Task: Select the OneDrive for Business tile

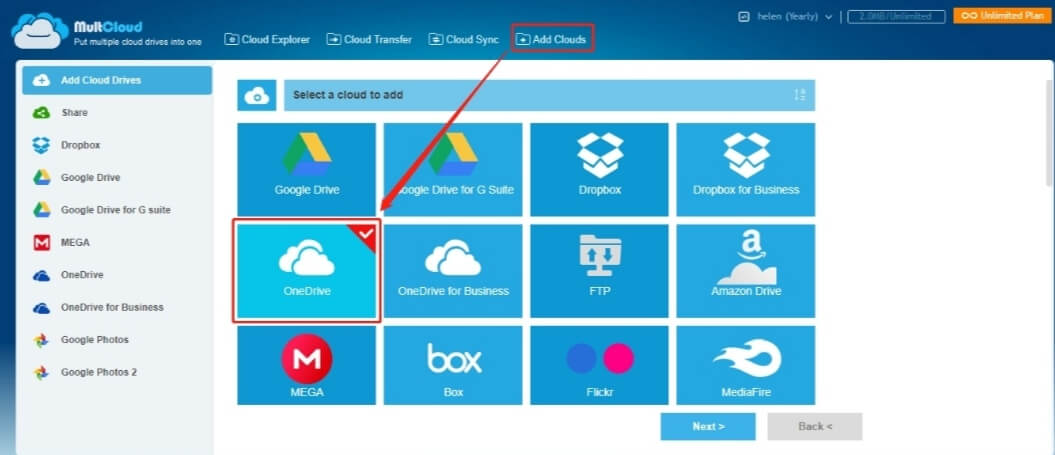Action: click(453, 271)
